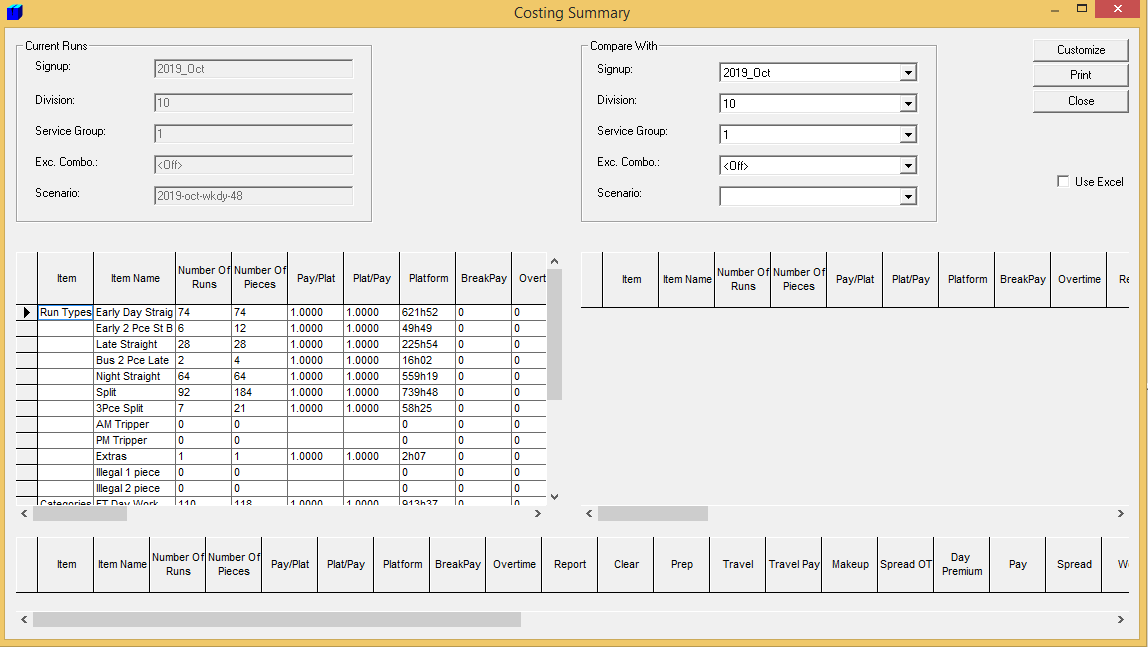The height and width of the screenshot is (647, 1148).
Task: Open the Service Group dropdown
Action: [908, 134]
